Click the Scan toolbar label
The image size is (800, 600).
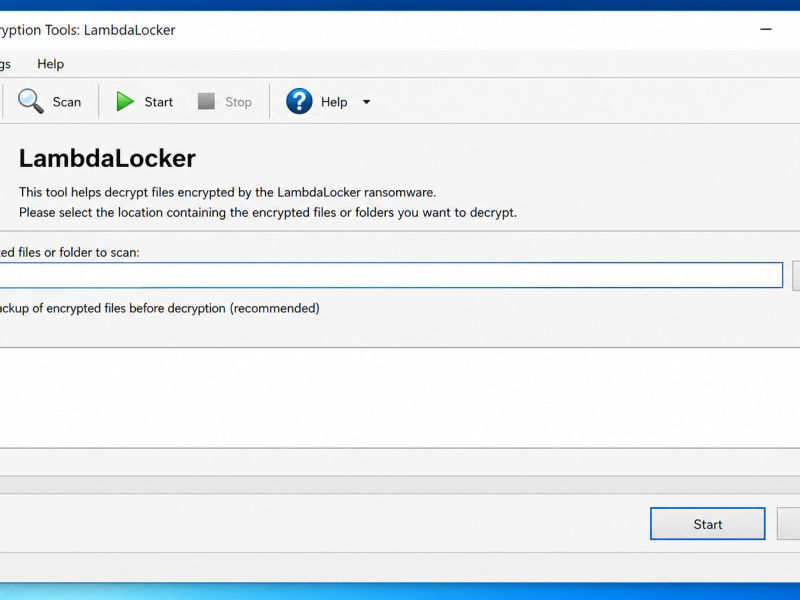pos(67,102)
